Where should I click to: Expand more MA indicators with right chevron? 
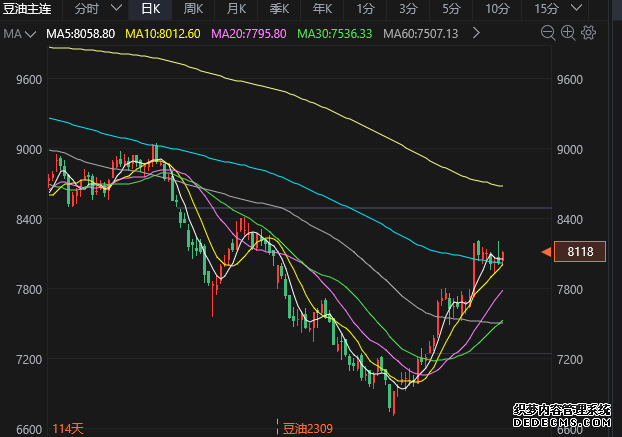tap(476, 33)
